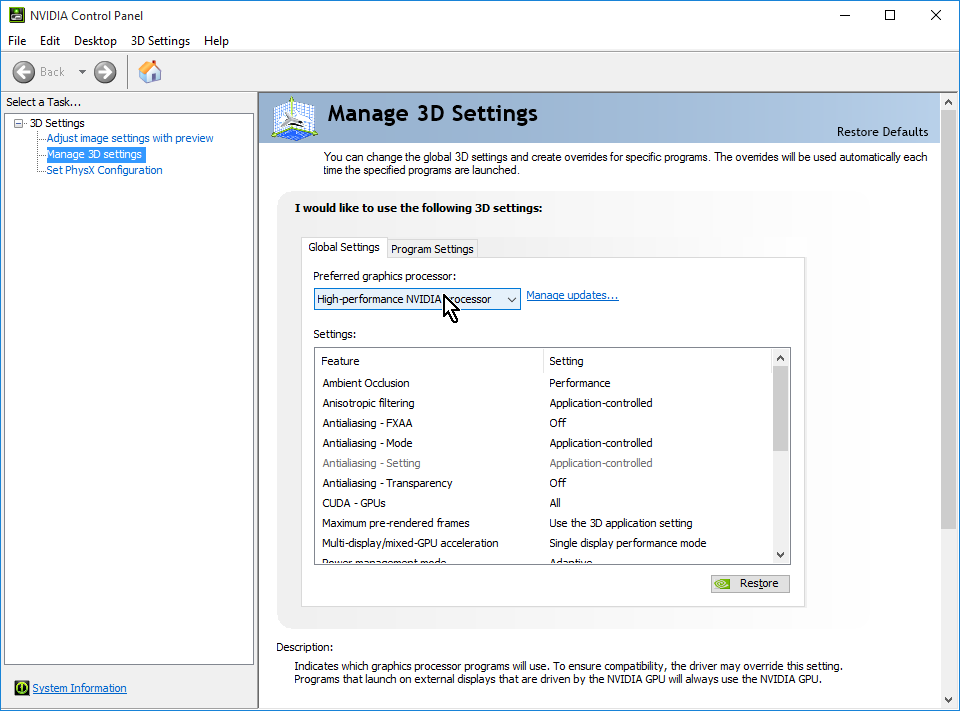Open the 3D Settings menu
Viewport: 960px width, 711px height.
click(160, 41)
